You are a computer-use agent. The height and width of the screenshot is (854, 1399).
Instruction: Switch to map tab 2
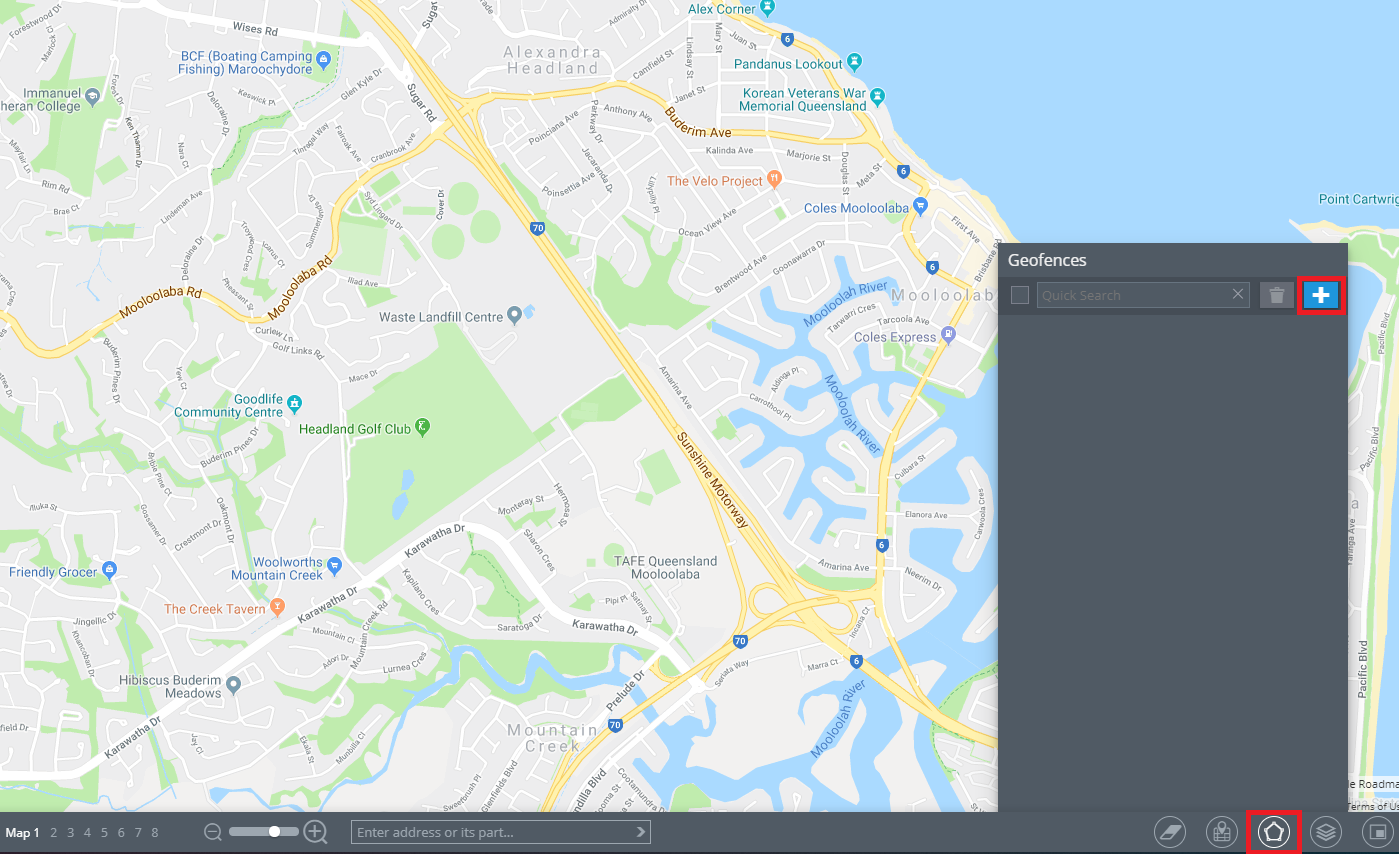pyautogui.click(x=54, y=832)
